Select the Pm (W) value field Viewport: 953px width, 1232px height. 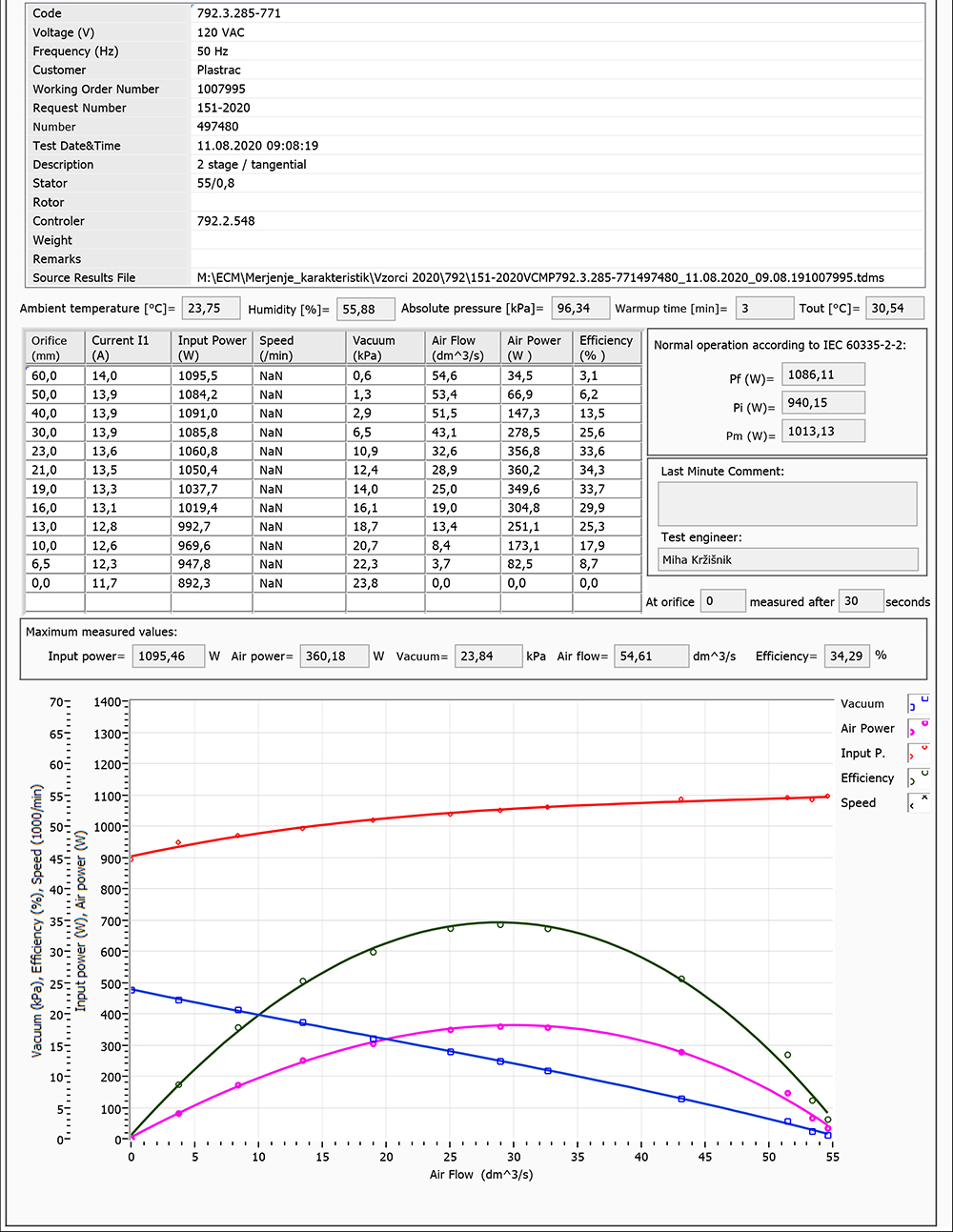[x=822, y=432]
